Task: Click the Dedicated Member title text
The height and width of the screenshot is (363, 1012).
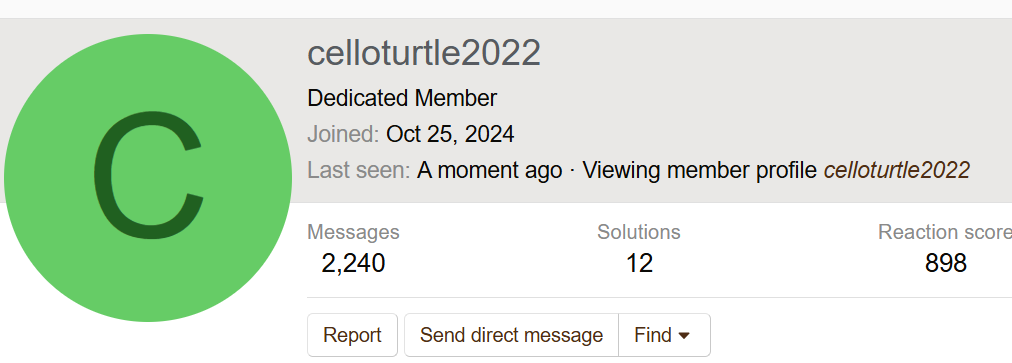Action: pos(402,98)
